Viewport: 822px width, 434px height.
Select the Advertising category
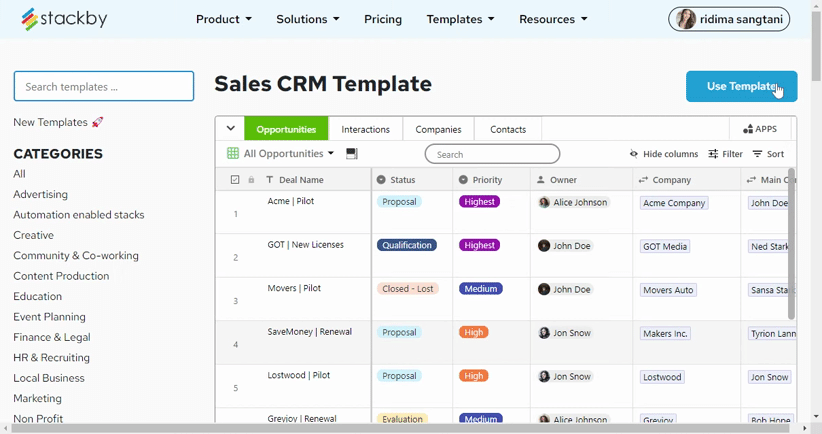coord(40,194)
